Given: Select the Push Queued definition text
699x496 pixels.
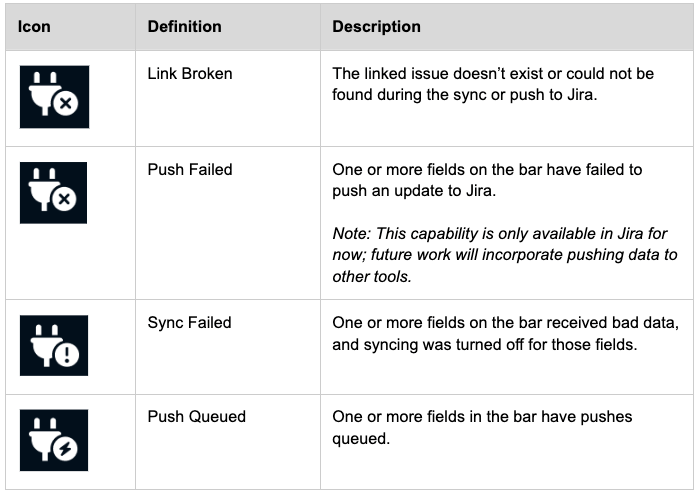Looking at the screenshot, I should pos(197,417).
